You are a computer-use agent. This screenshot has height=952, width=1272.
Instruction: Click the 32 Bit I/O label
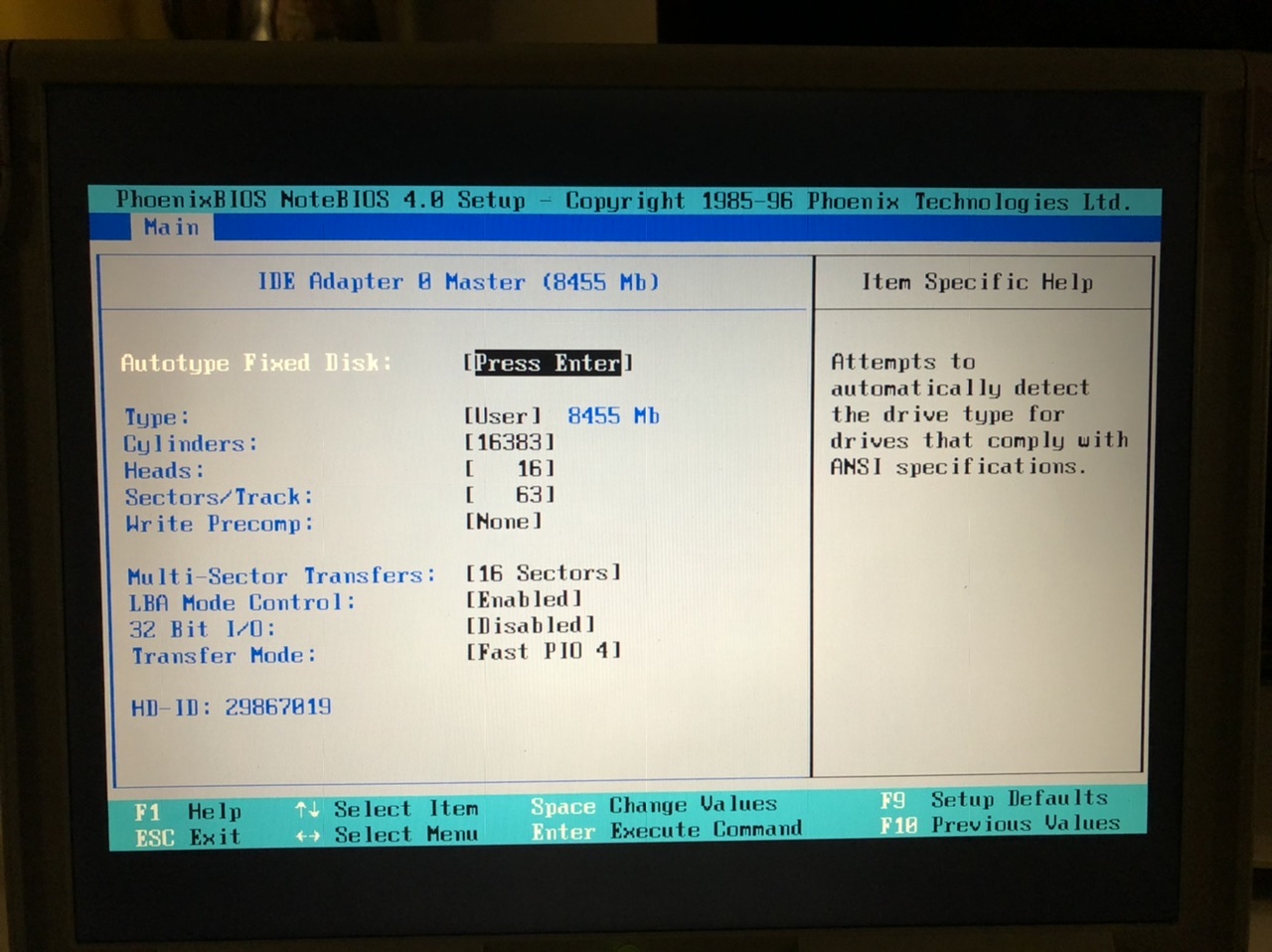(x=203, y=629)
